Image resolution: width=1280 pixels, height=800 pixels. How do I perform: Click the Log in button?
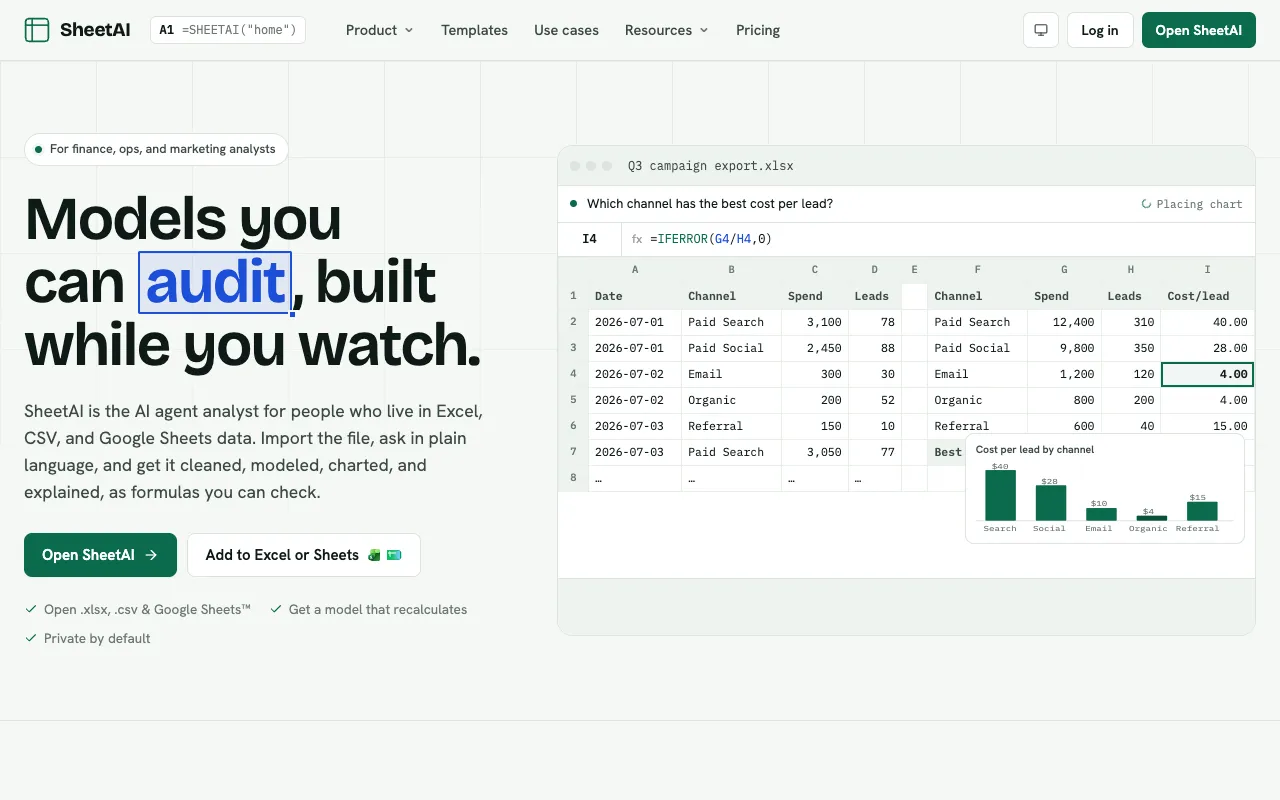[x=1100, y=30]
